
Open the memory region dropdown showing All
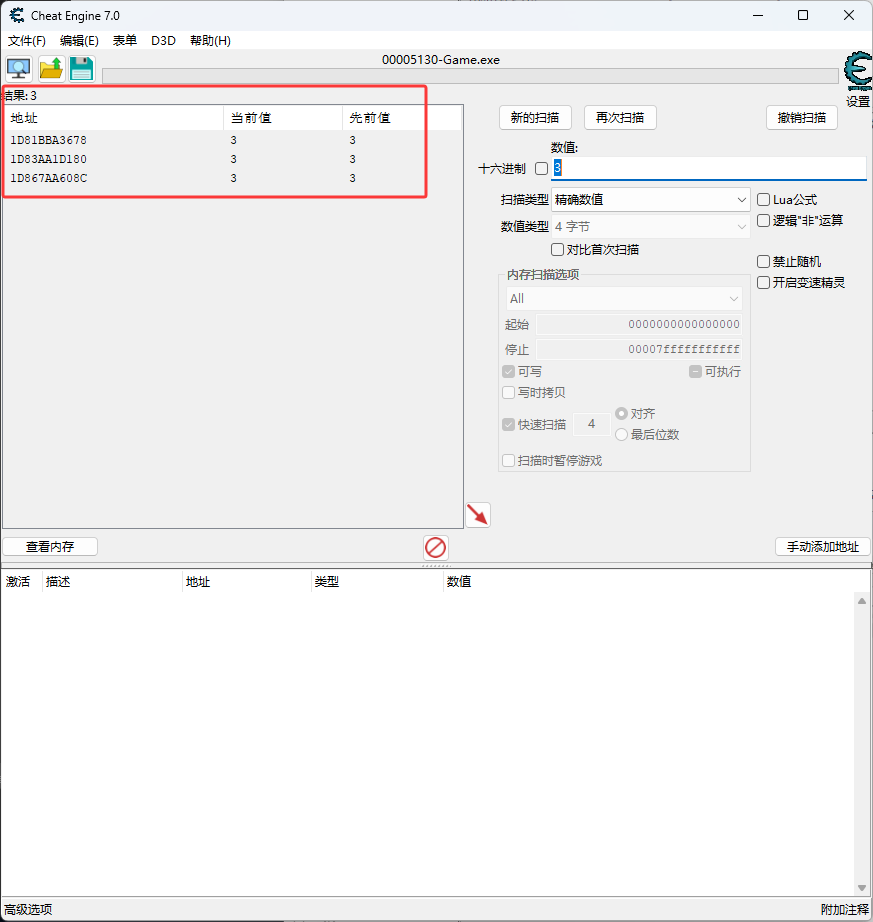[x=624, y=299]
